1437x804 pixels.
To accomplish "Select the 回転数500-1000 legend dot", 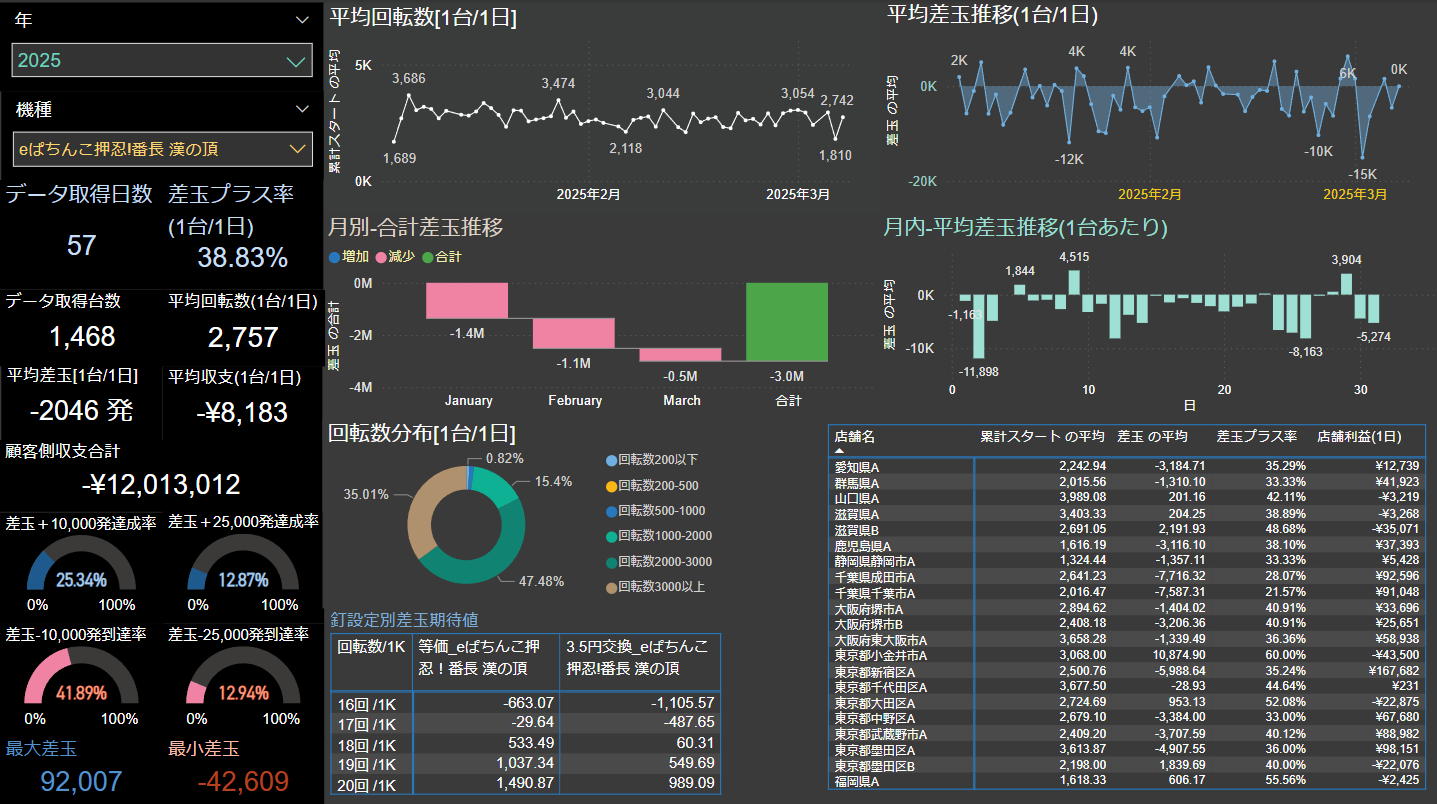I will (x=611, y=511).
